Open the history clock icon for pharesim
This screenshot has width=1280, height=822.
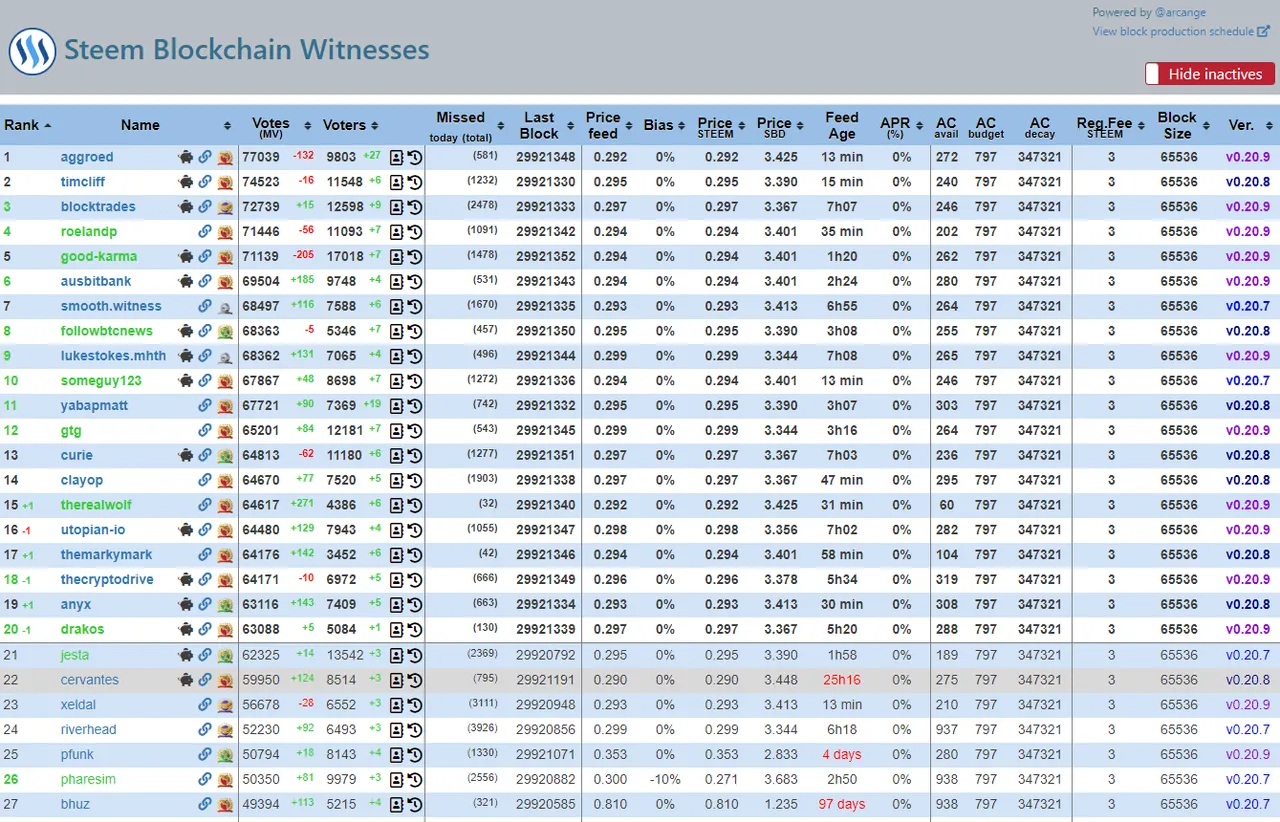click(x=414, y=779)
